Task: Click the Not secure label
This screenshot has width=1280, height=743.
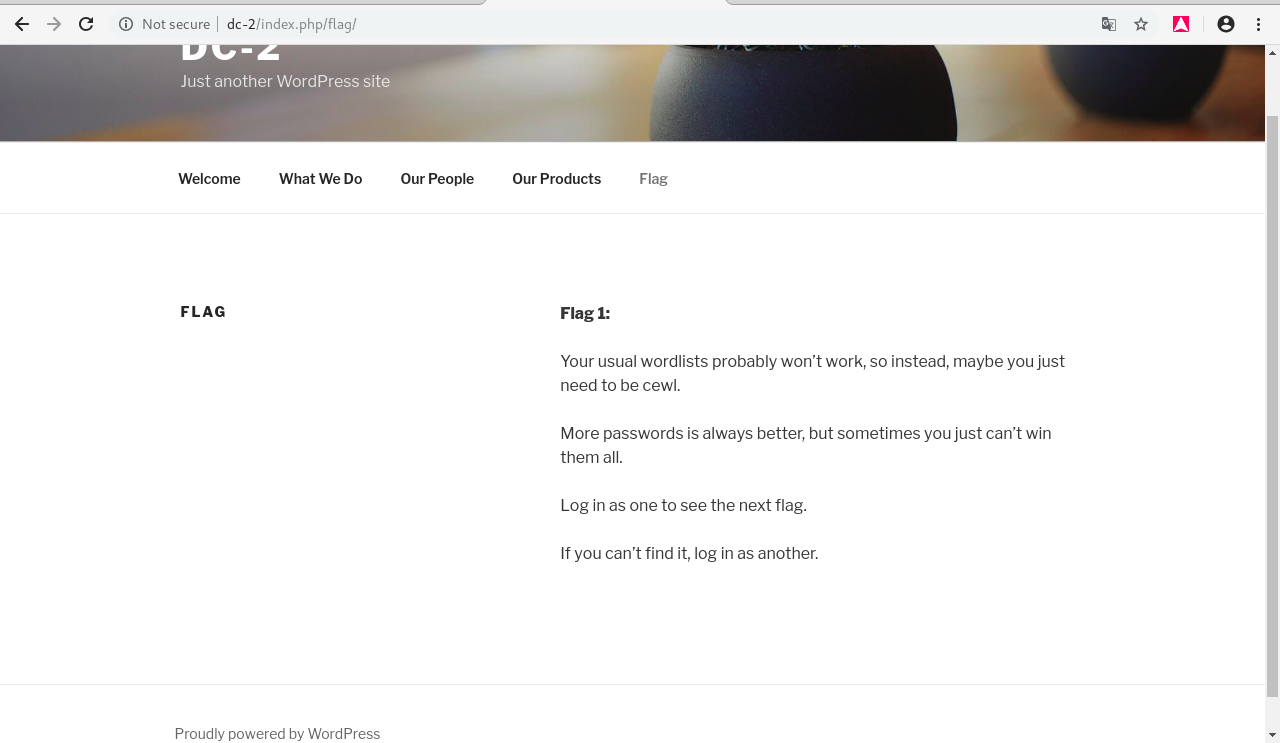Action: [x=176, y=24]
